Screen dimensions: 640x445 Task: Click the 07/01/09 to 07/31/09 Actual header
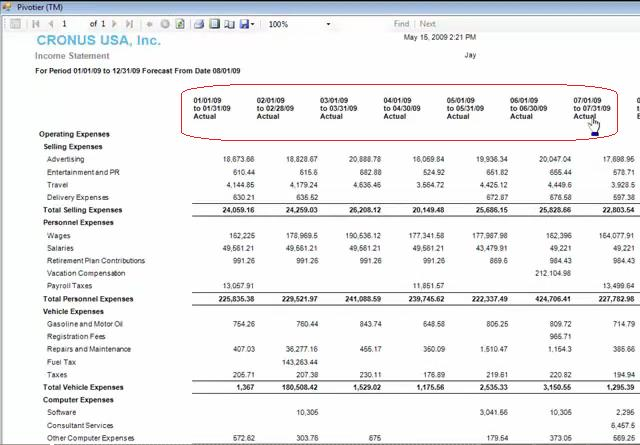[x=592, y=108]
